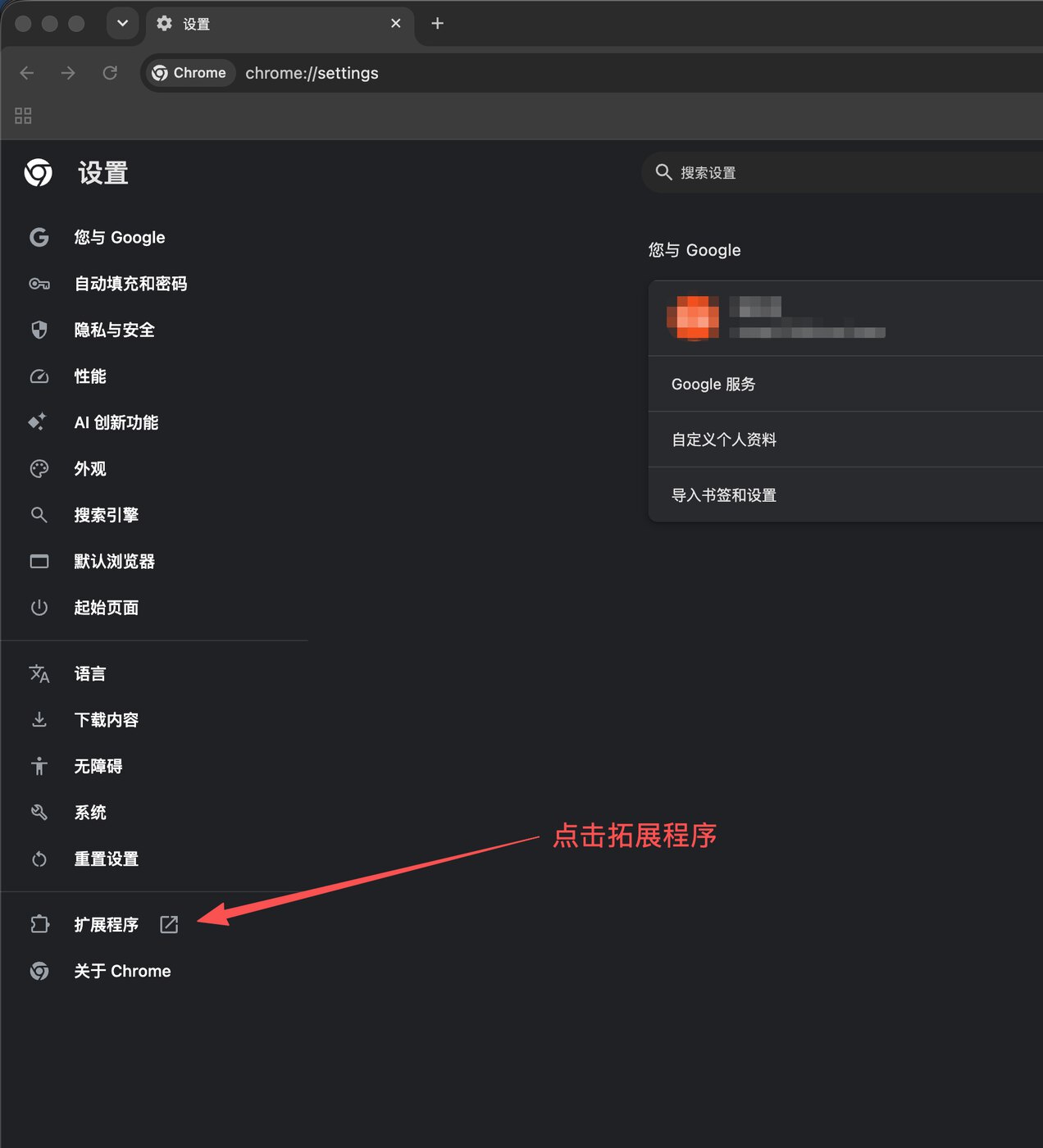1043x1148 pixels.
Task: Open 无障碍 settings
Action: [98, 766]
